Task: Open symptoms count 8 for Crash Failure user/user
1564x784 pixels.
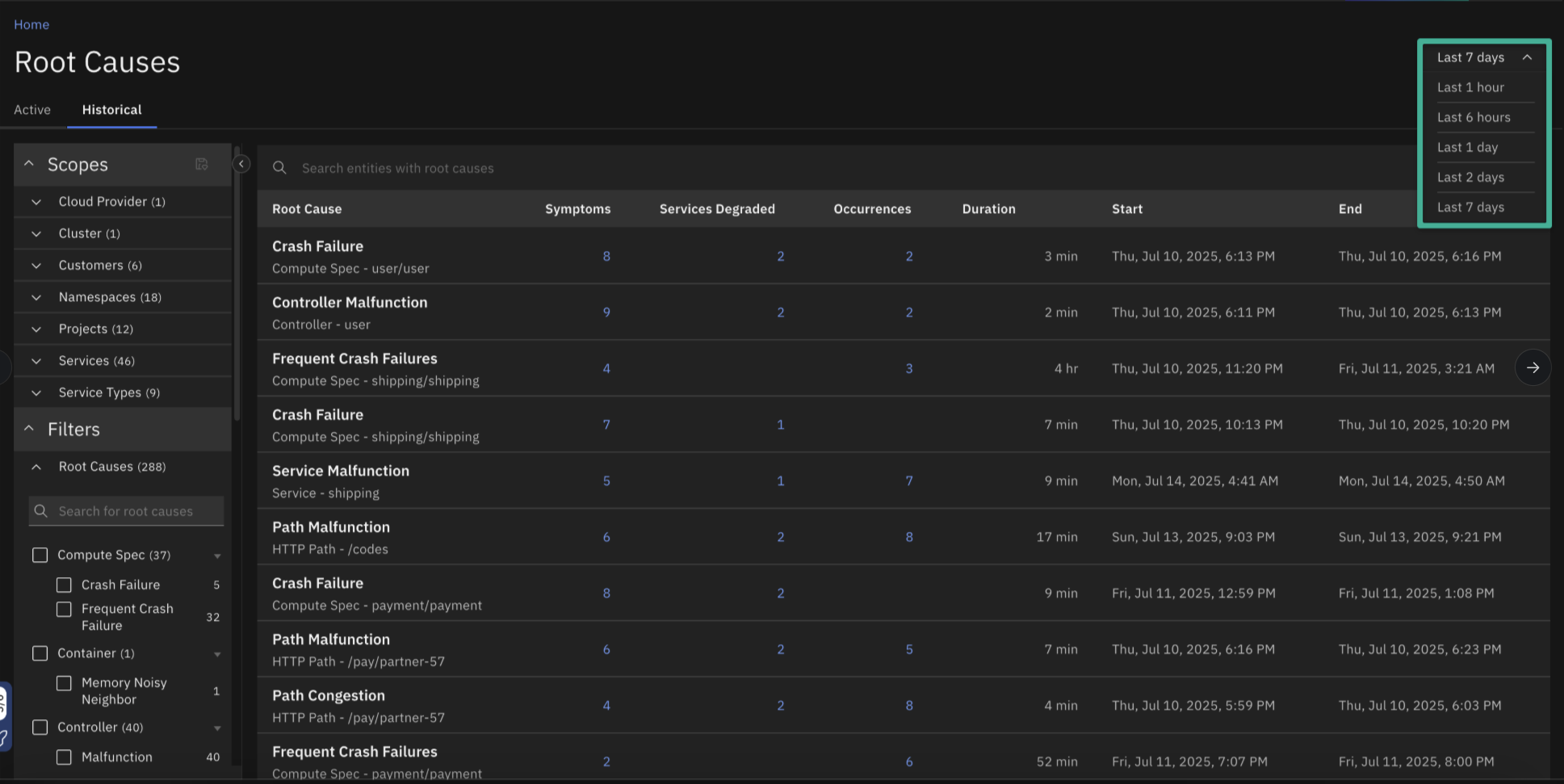Action: (x=606, y=256)
